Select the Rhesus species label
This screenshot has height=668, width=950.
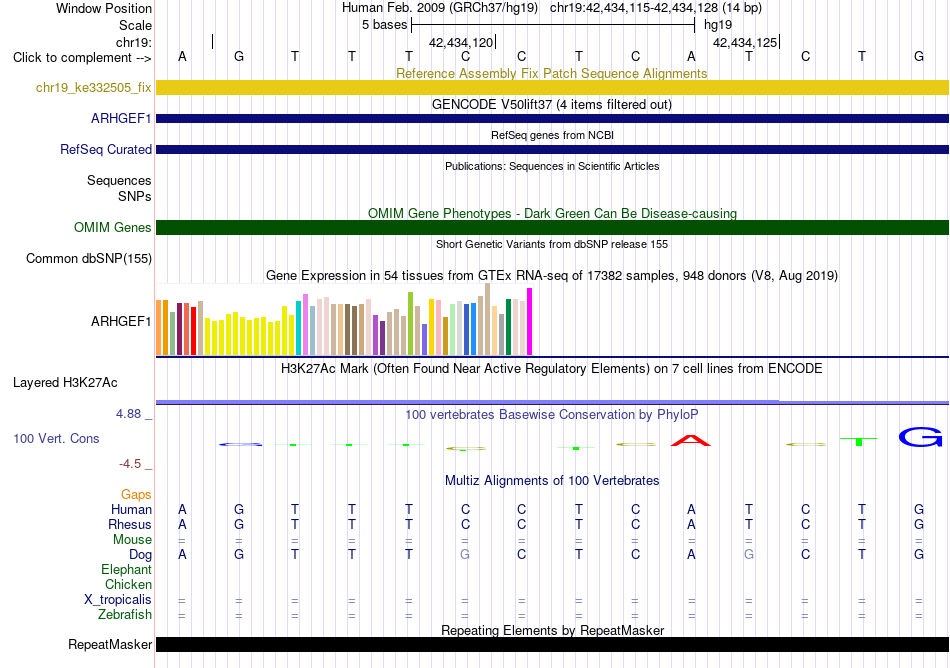130,524
